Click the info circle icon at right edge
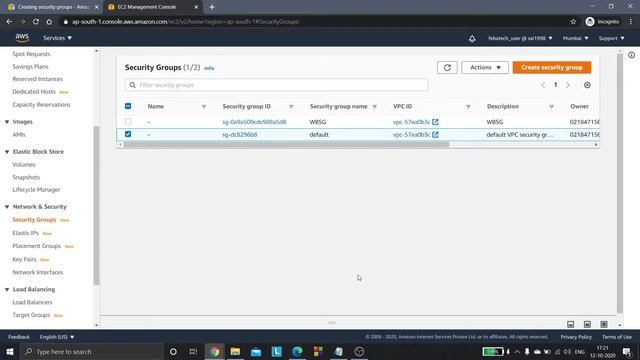Image resolution: width=640 pixels, height=360 pixels. click(x=631, y=55)
